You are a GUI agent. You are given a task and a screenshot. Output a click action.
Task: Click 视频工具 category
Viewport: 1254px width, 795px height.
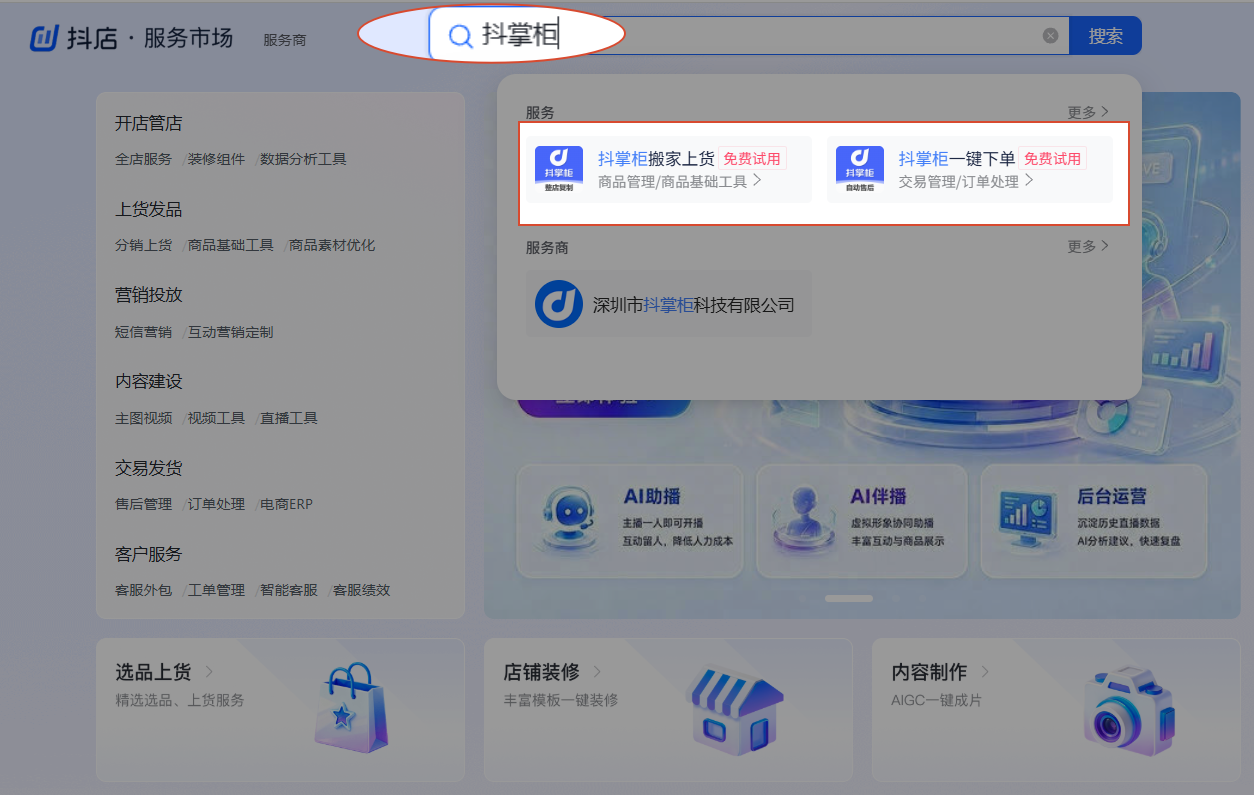(216, 418)
